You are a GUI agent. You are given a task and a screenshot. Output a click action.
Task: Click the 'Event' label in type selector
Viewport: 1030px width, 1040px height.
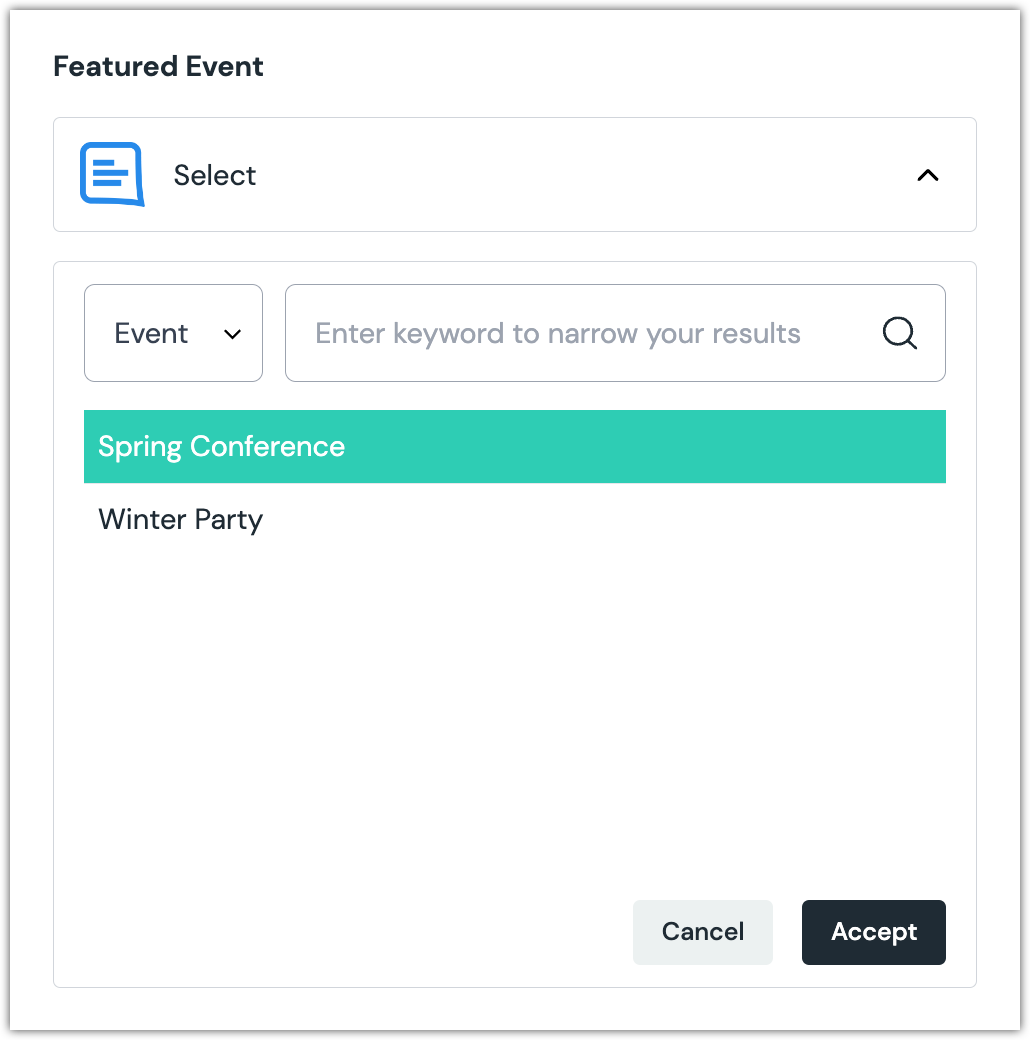[151, 333]
